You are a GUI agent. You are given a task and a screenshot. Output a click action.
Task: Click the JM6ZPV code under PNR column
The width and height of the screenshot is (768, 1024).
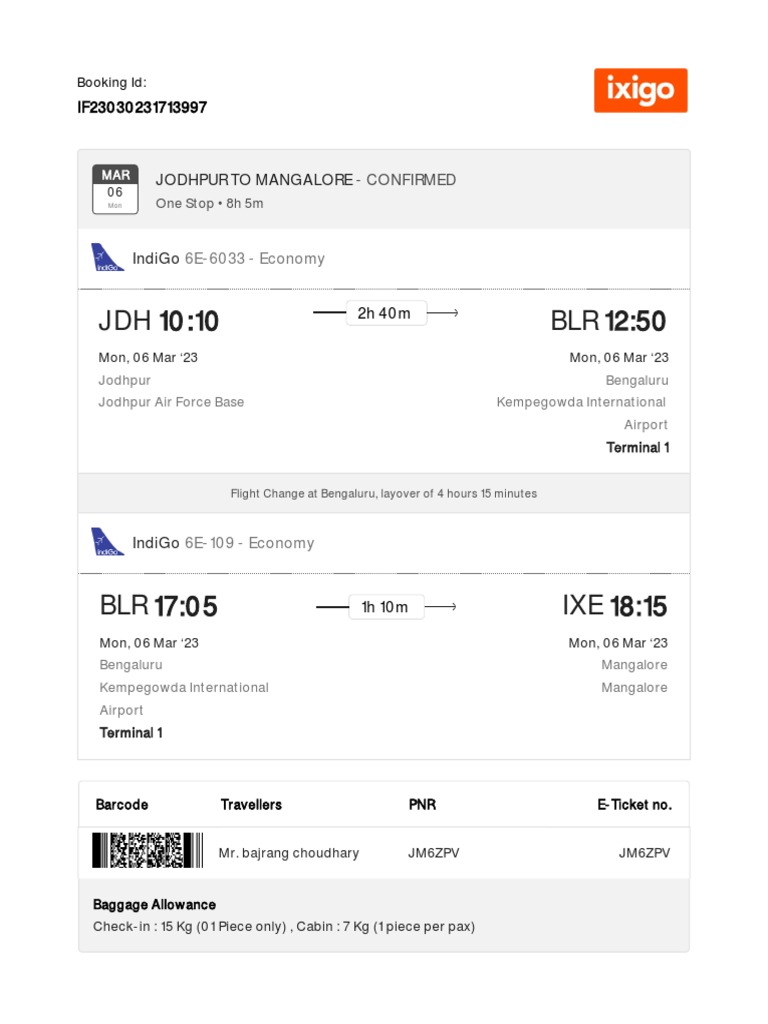click(x=434, y=853)
